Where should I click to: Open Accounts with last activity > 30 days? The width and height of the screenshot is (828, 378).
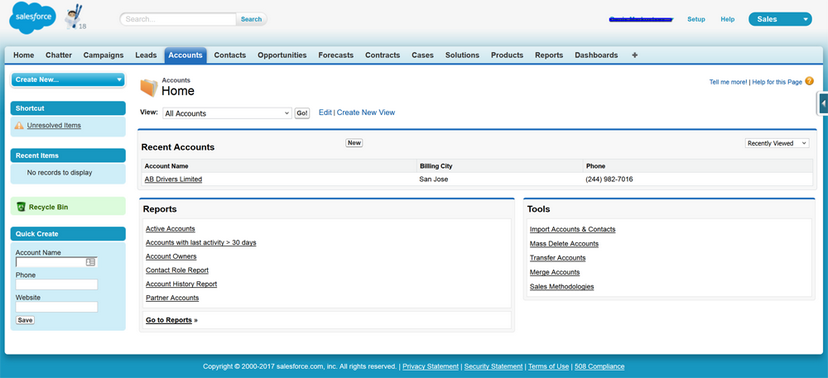[x=201, y=243]
